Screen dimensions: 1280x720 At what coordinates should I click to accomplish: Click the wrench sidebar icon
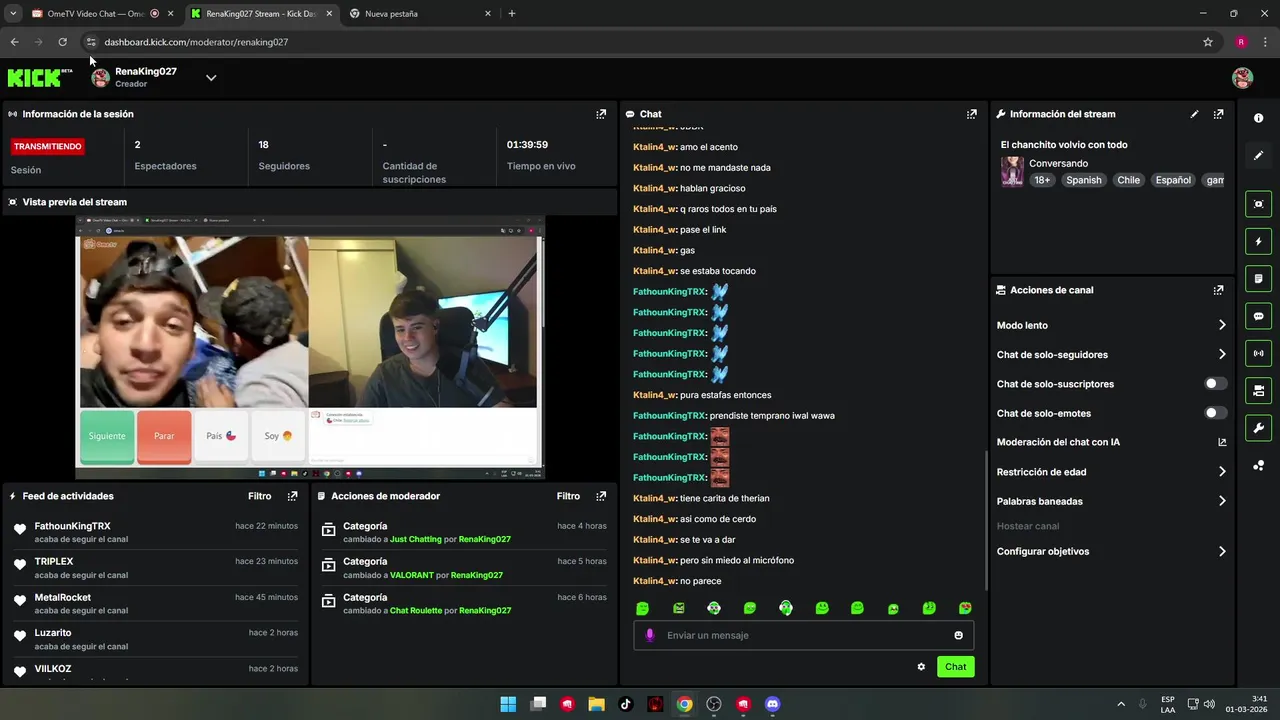click(1258, 428)
